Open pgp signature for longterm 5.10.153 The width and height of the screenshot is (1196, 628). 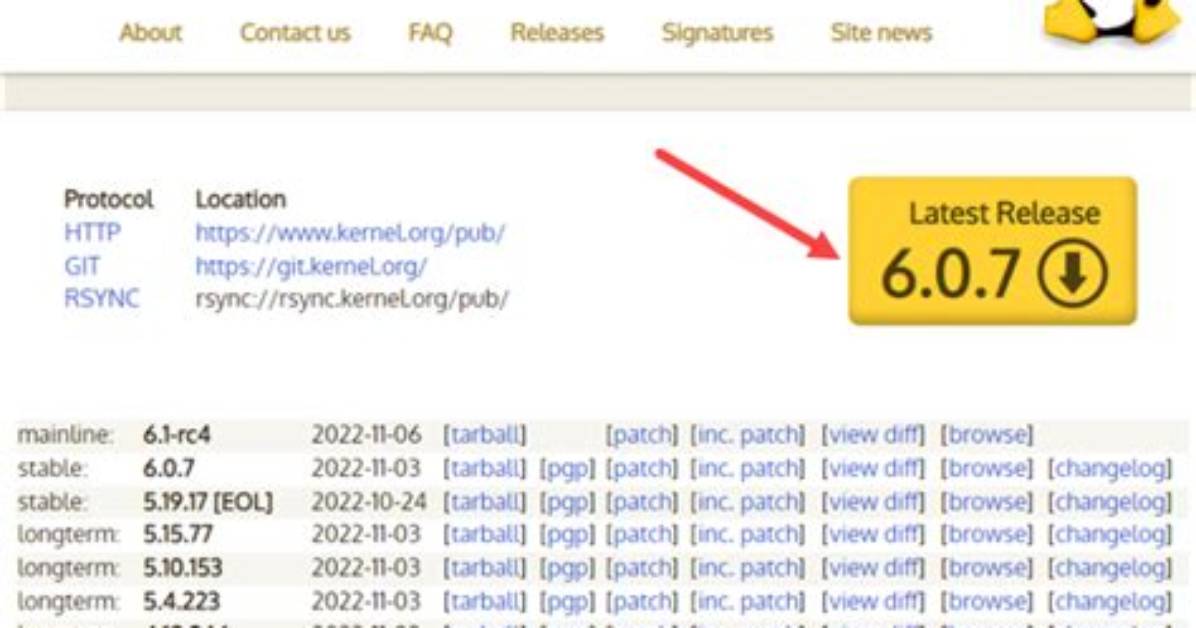pos(567,568)
